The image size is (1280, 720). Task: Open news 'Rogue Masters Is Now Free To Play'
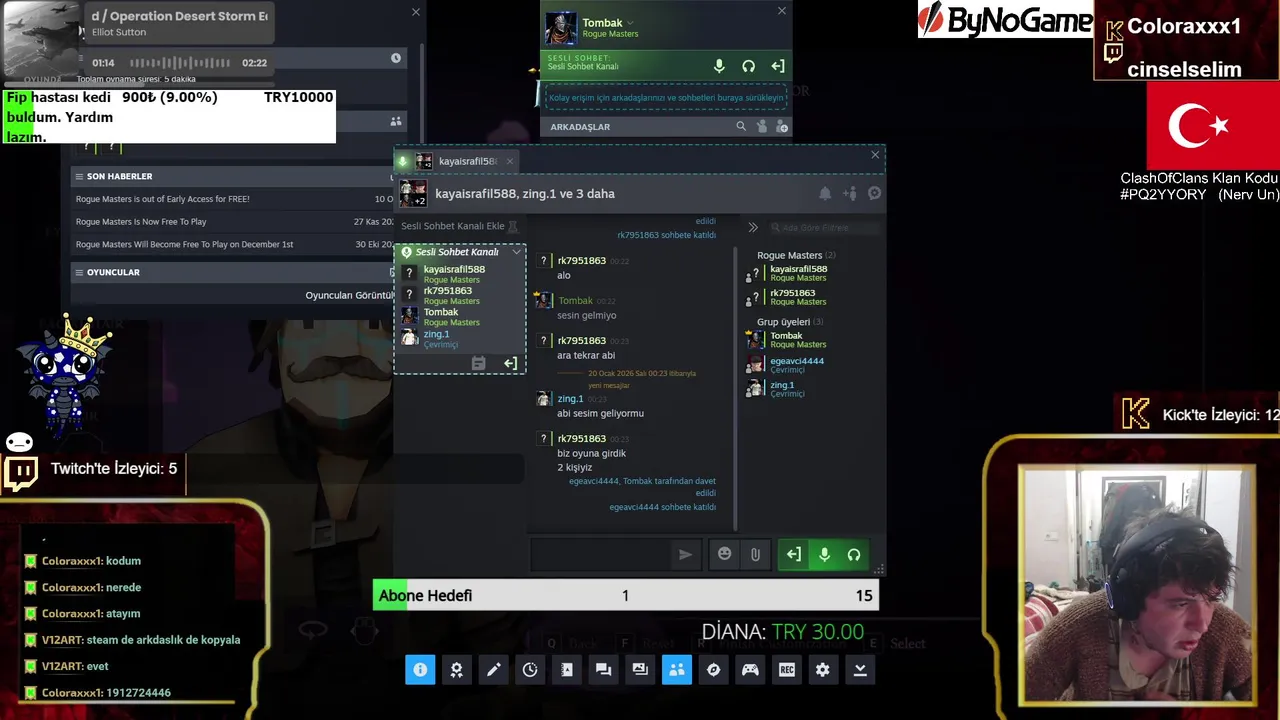pyautogui.click(x=141, y=222)
